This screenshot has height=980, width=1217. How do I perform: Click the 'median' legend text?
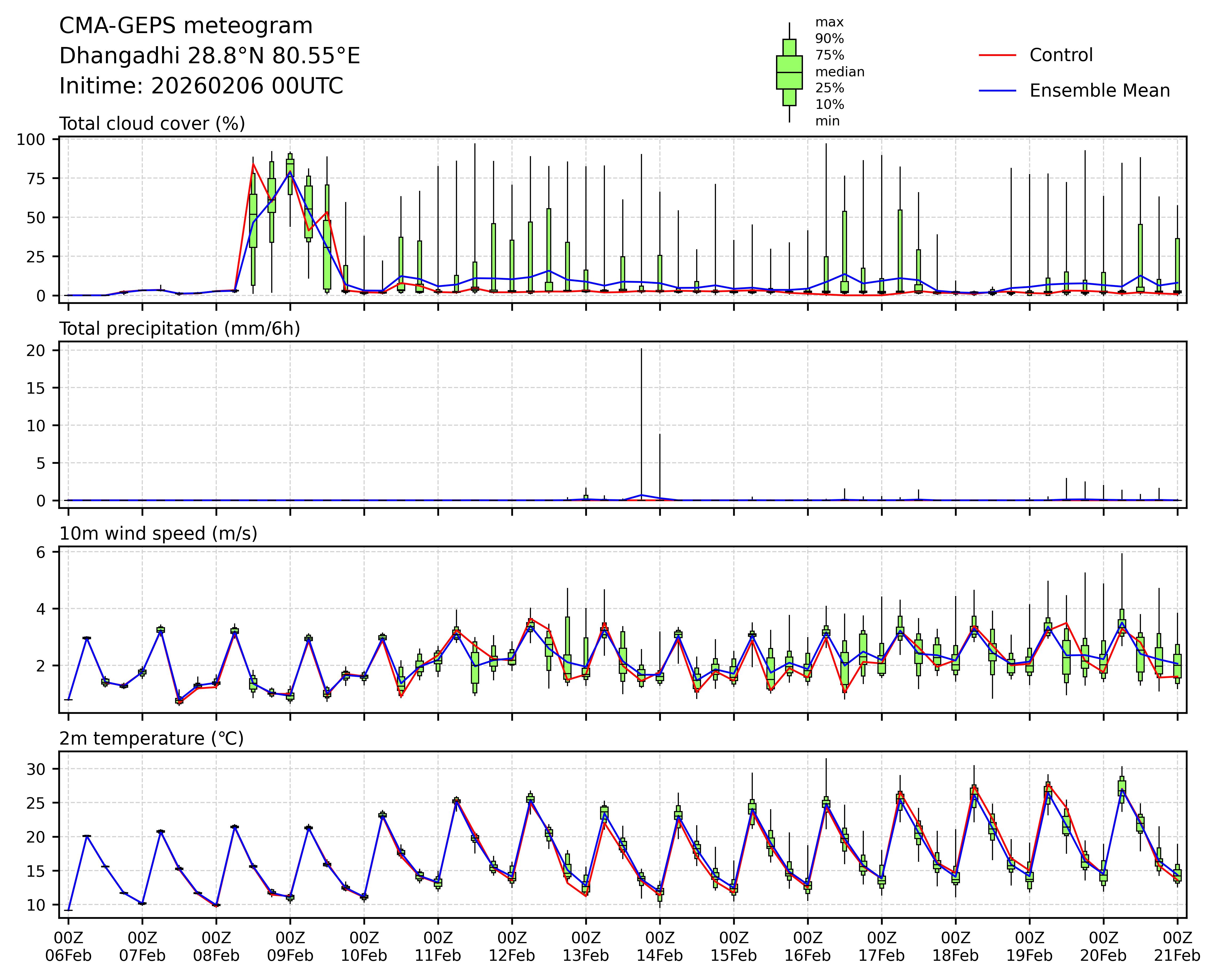coord(839,72)
